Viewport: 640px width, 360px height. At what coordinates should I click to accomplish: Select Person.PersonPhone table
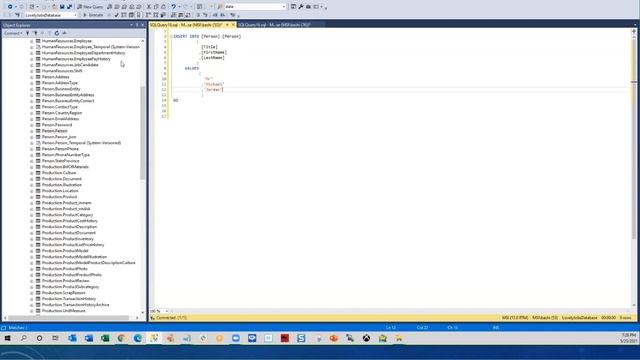pyautogui.click(x=60, y=149)
